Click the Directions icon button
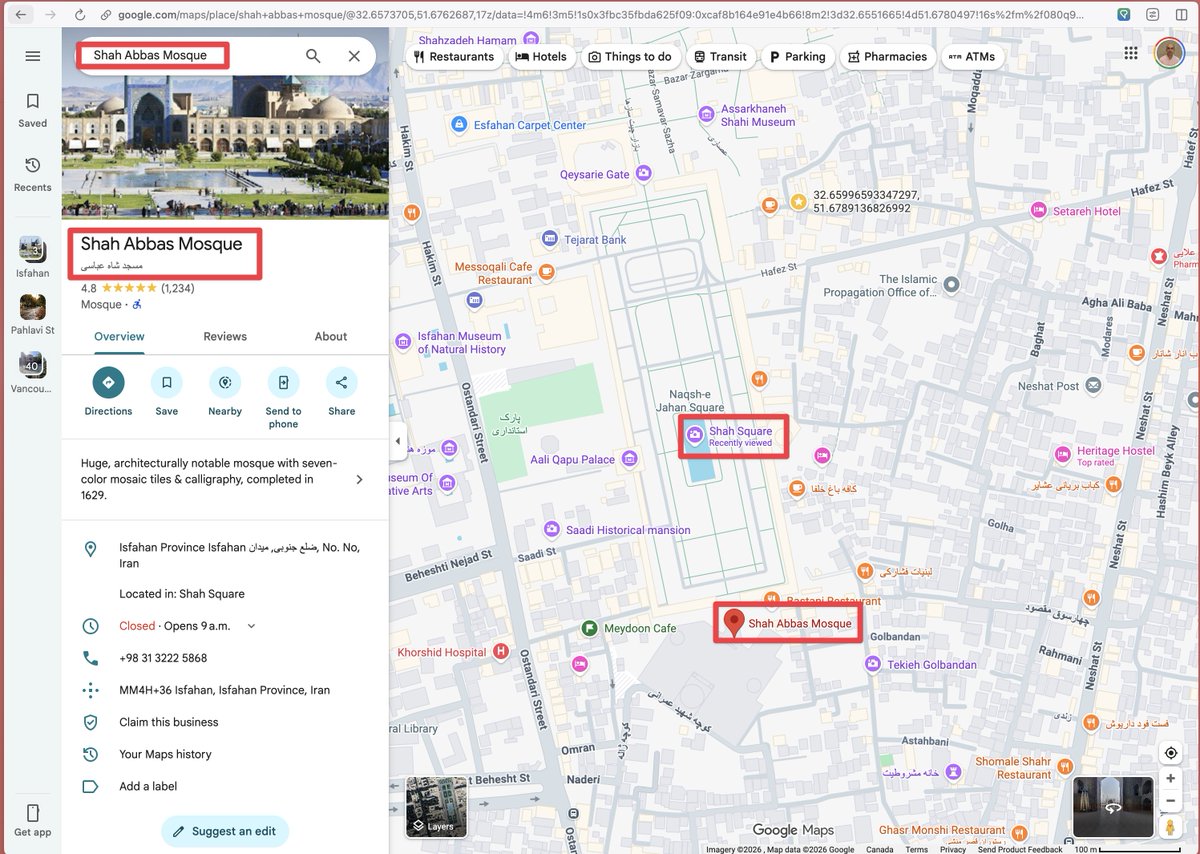1200x854 pixels. tap(108, 382)
